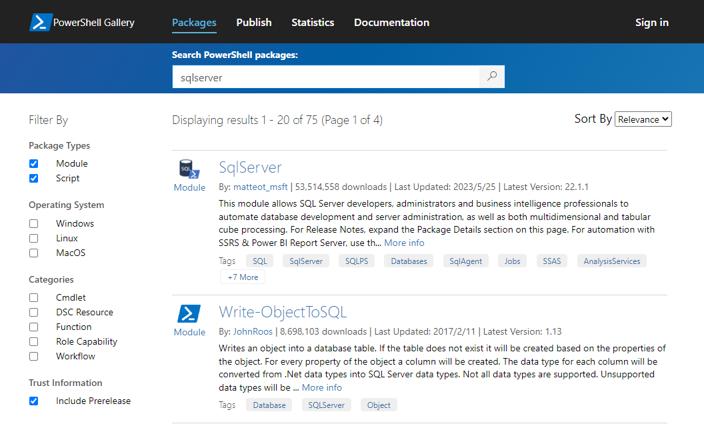Click the Module label under Write-ObjectToSQL icon

pyautogui.click(x=189, y=332)
